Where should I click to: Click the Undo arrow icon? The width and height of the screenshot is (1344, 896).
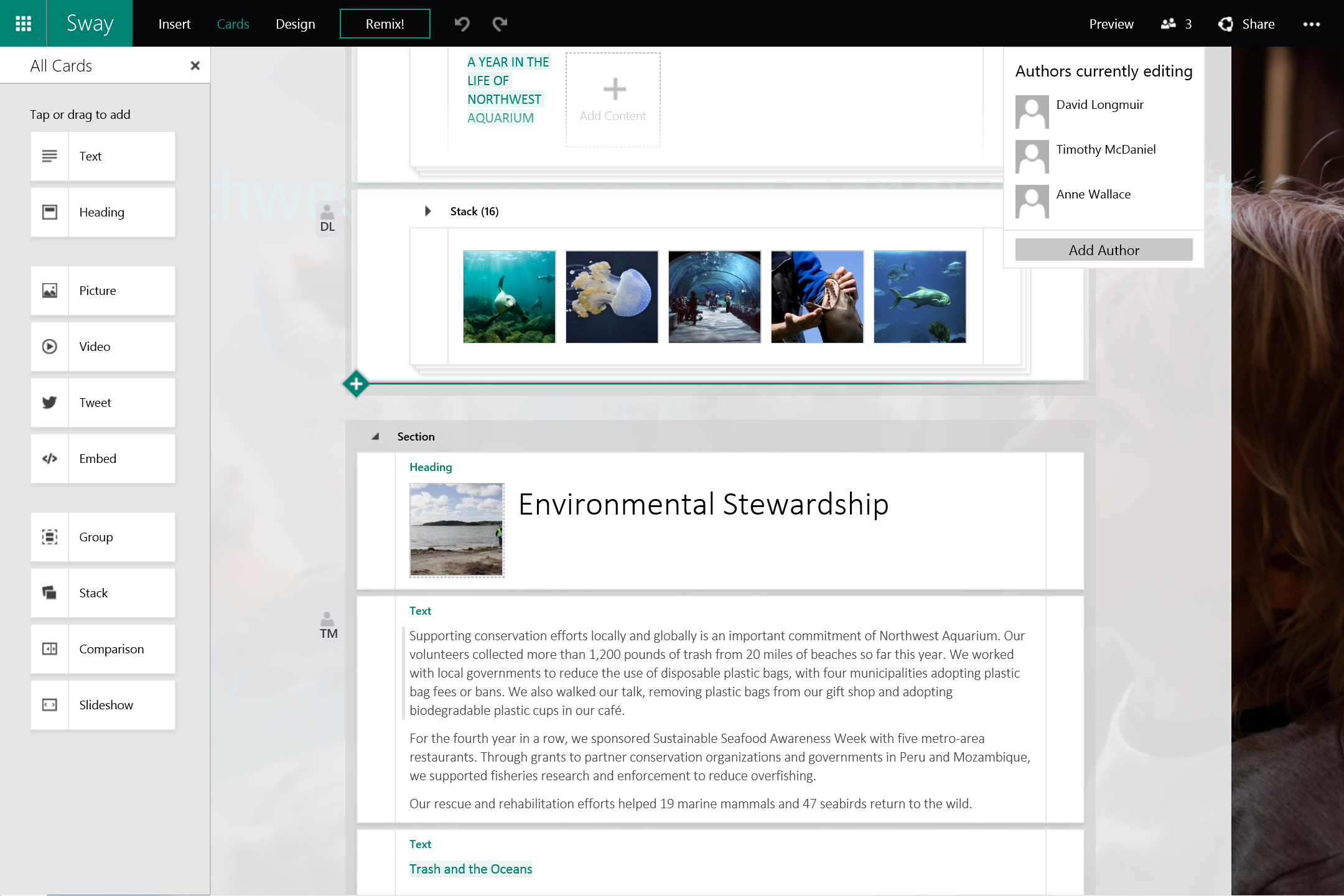click(461, 23)
